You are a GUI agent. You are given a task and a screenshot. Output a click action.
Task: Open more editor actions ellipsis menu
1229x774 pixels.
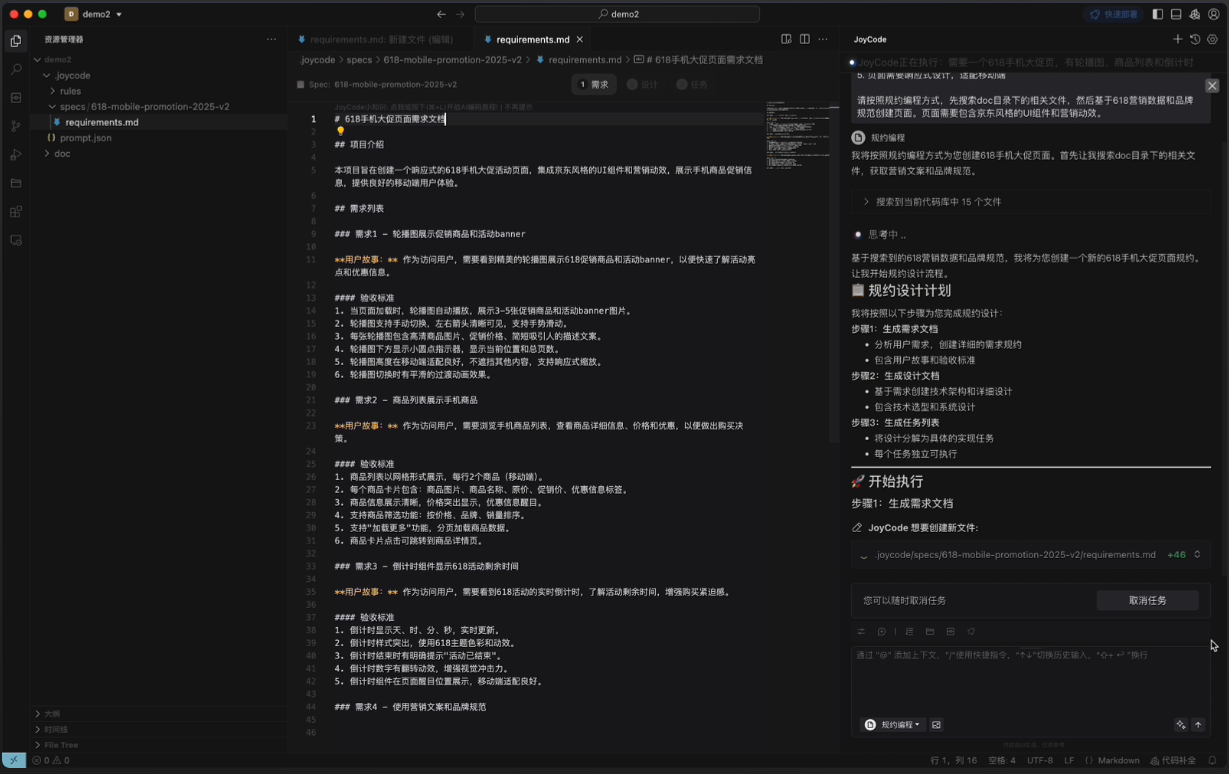click(x=823, y=39)
